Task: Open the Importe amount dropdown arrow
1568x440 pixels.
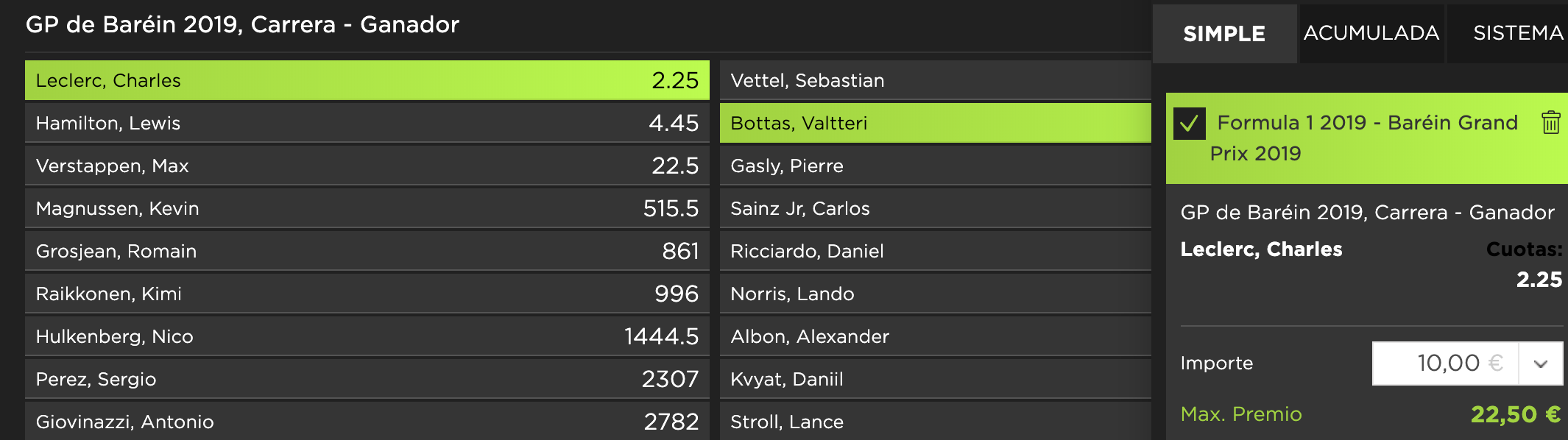Action: pos(1541,363)
